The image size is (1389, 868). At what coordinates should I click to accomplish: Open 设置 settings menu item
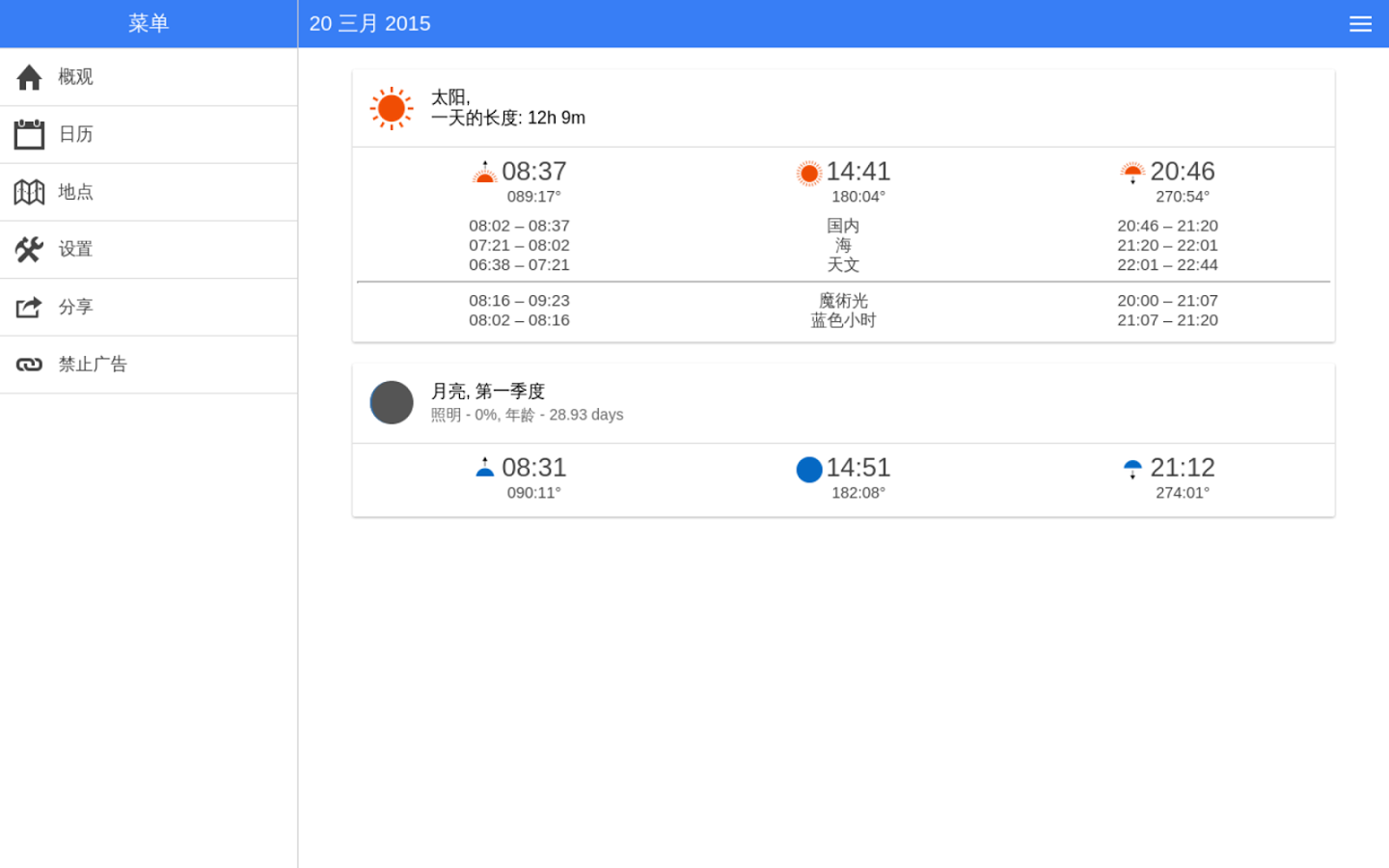coord(149,250)
